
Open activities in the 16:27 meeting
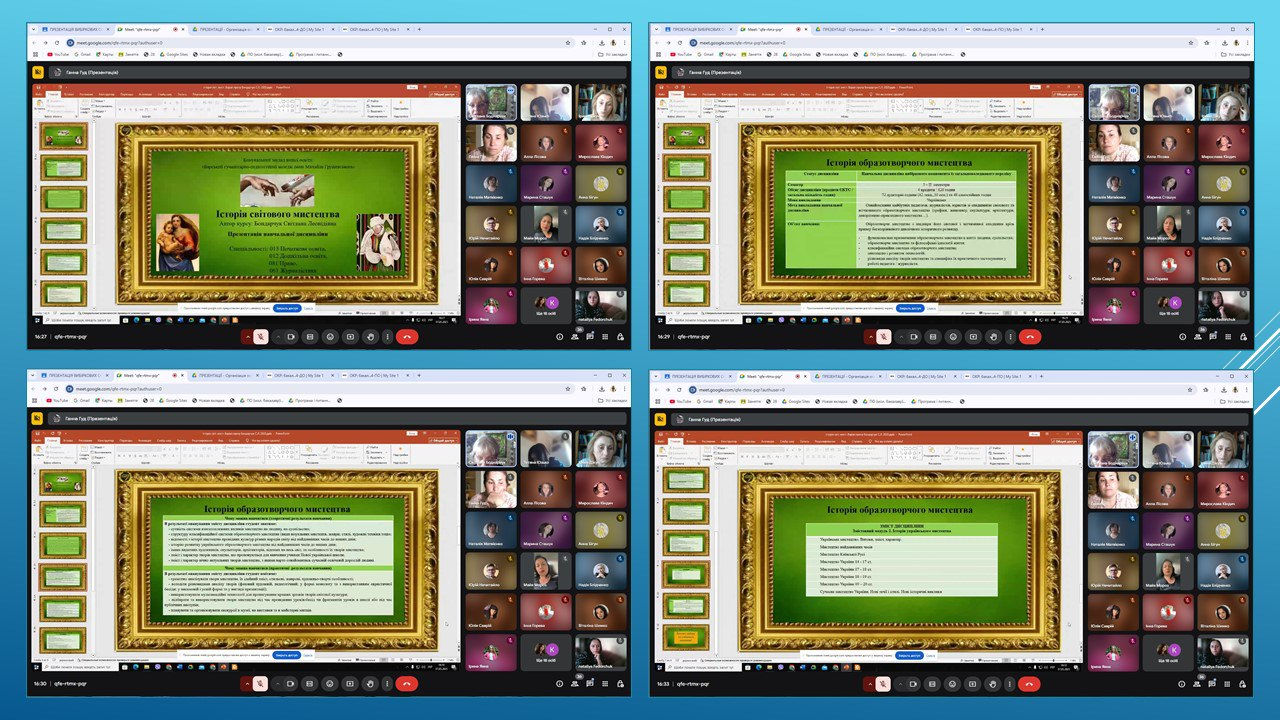(x=605, y=337)
